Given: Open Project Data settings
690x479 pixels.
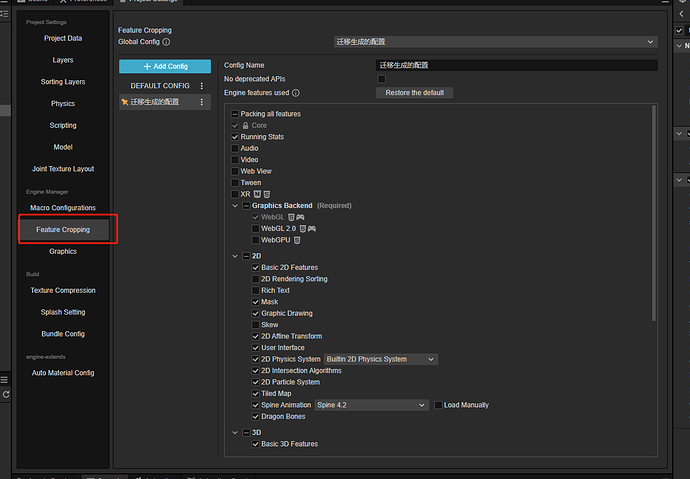Looking at the screenshot, I should pyautogui.click(x=63, y=38).
